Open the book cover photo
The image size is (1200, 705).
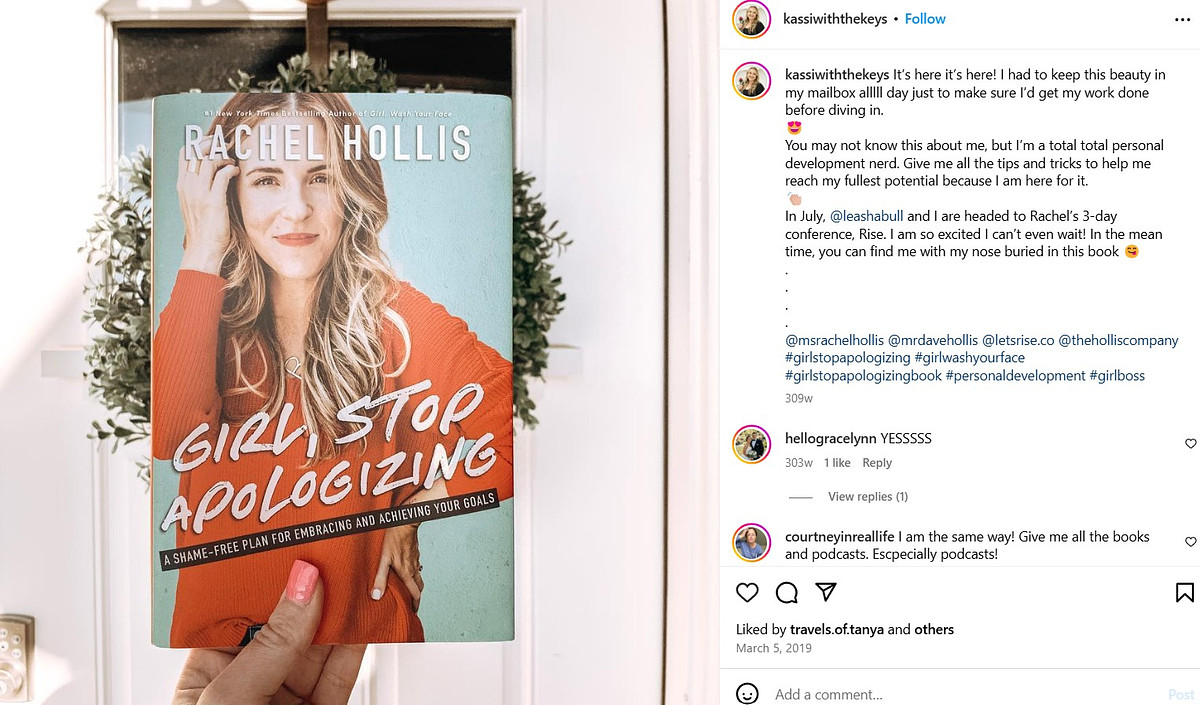tap(333, 366)
